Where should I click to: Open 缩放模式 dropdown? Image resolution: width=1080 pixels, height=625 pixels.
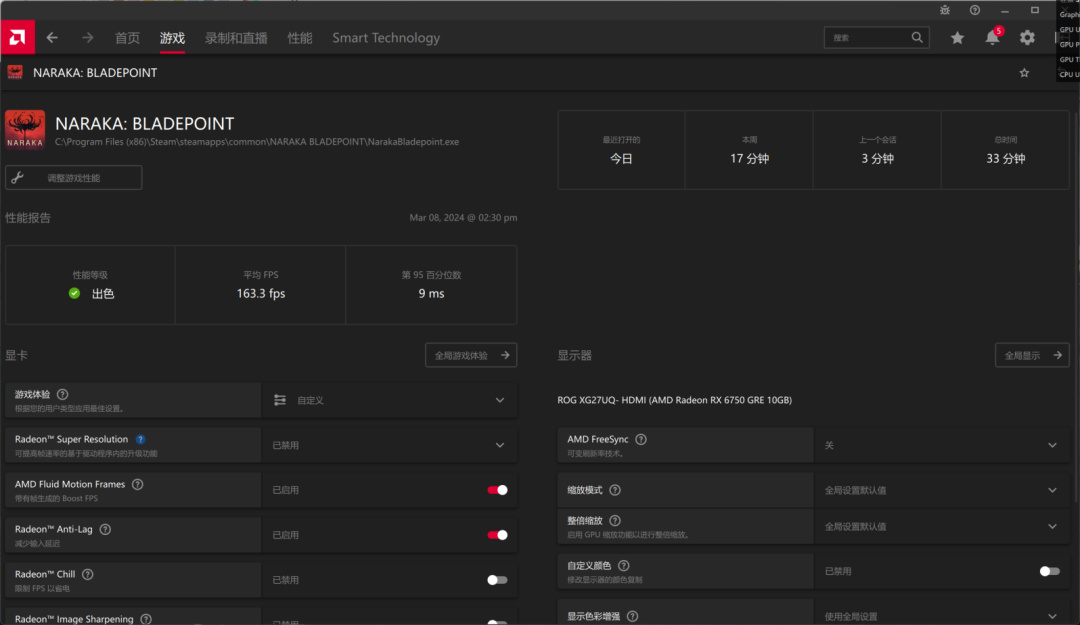coord(942,490)
